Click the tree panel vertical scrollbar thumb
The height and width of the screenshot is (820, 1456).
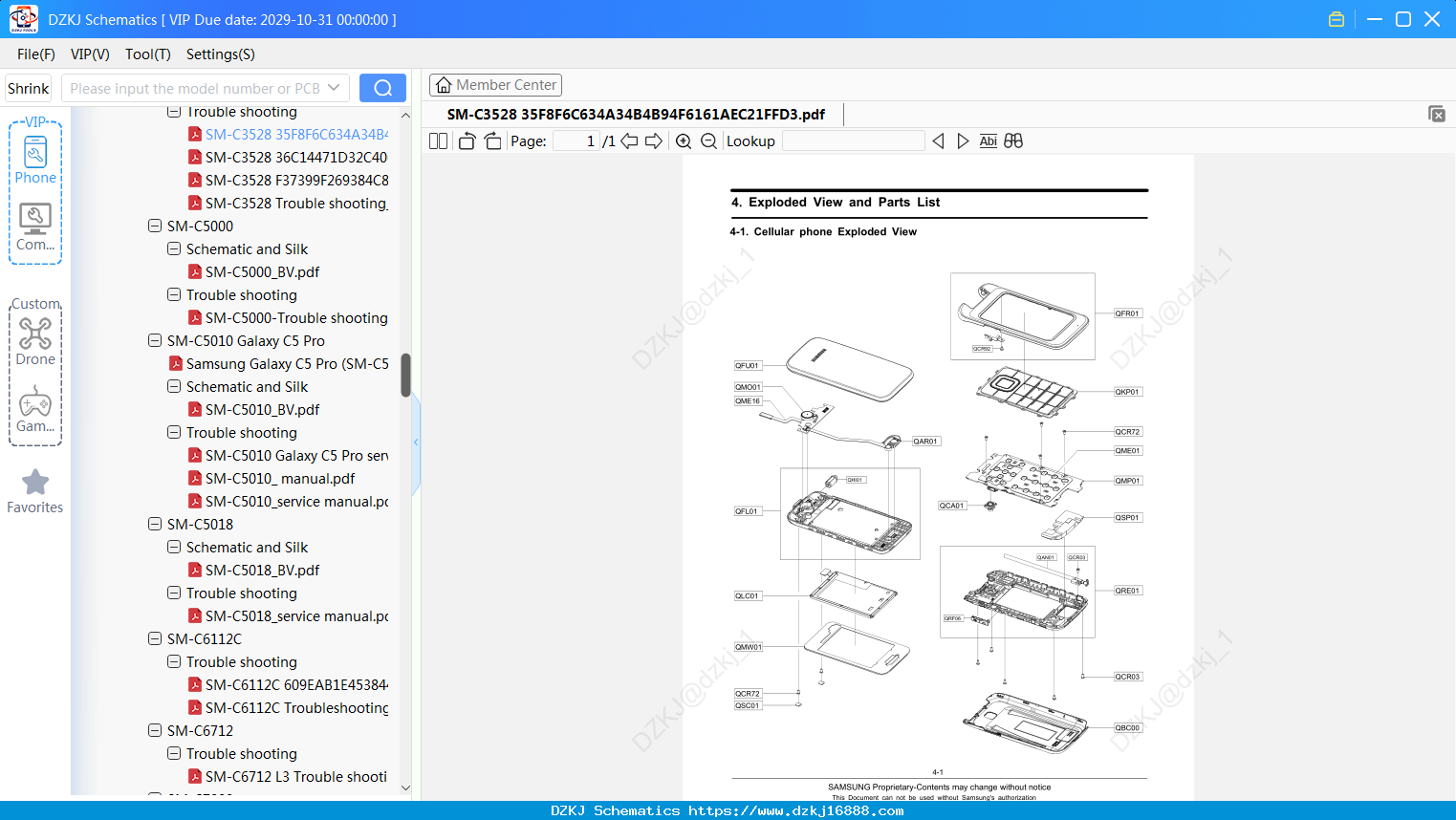click(x=405, y=375)
